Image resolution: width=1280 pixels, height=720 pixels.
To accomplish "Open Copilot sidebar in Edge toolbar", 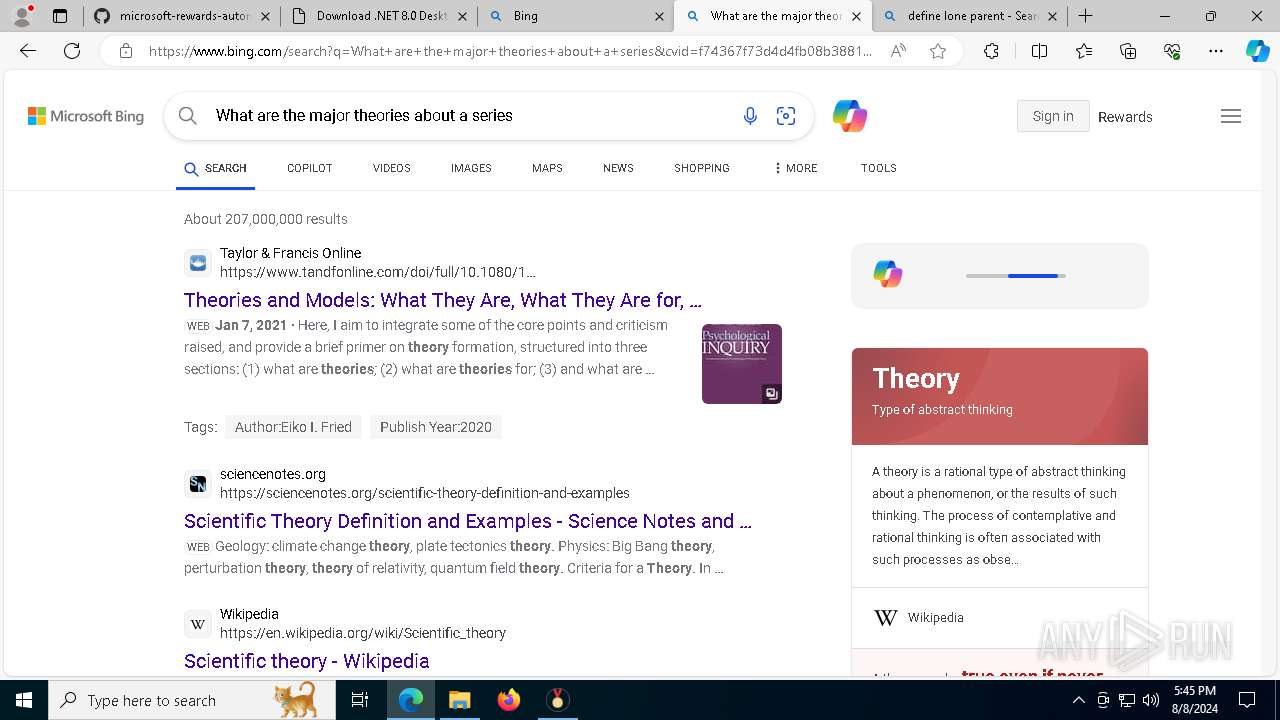I will (1257, 51).
